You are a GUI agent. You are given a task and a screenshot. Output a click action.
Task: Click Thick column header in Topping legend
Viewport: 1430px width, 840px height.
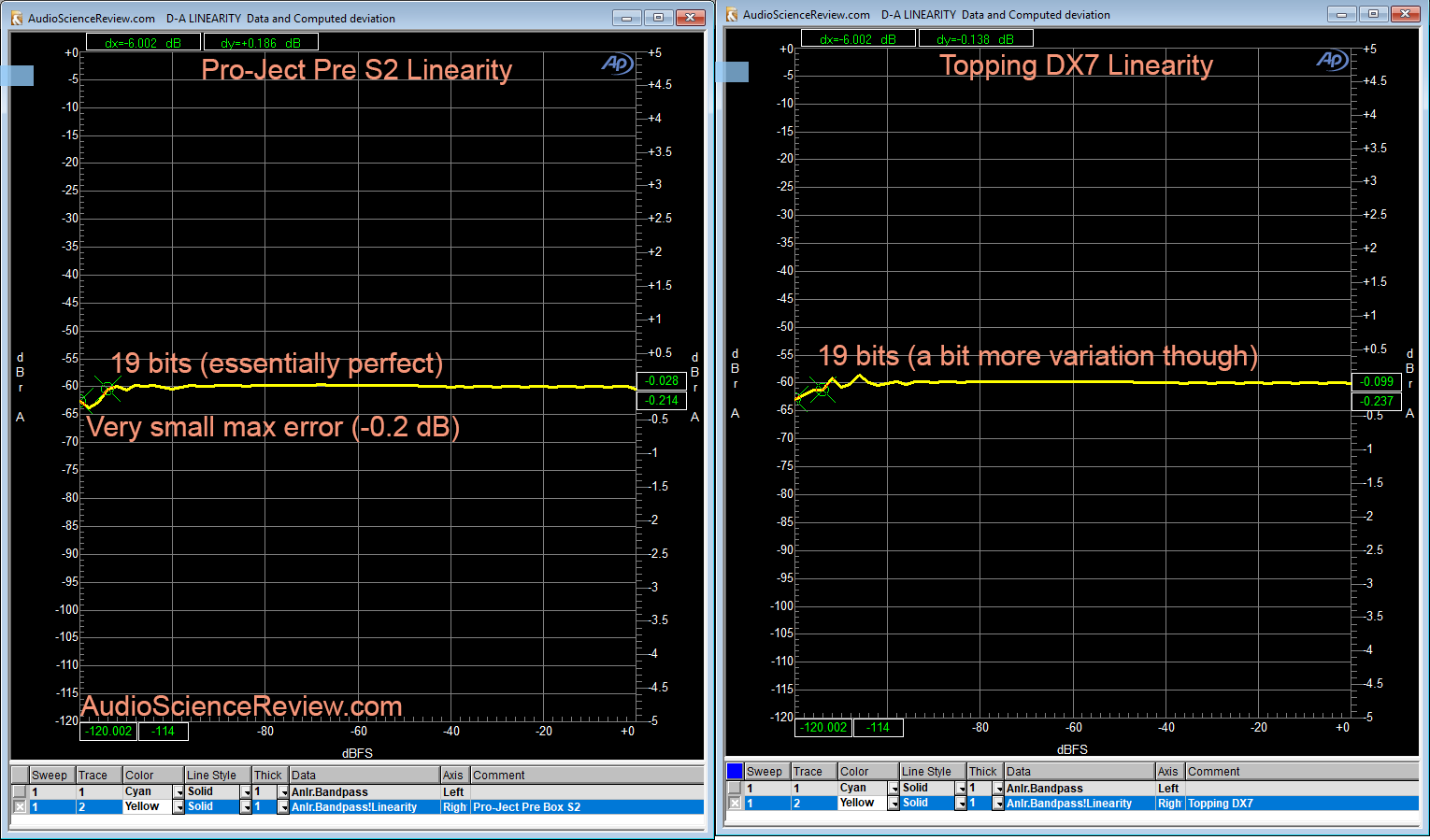pyautogui.click(x=985, y=772)
